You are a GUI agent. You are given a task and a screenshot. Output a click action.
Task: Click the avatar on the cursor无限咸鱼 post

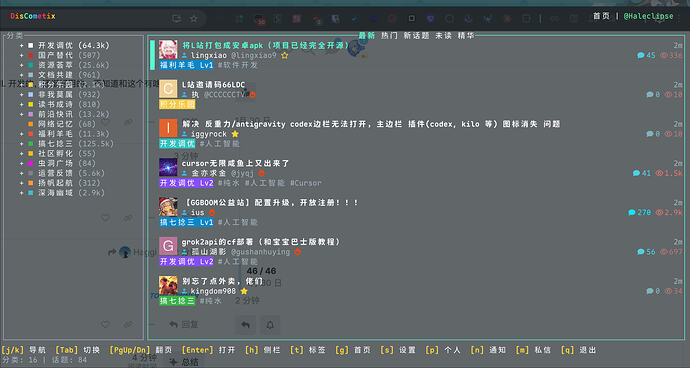tap(168, 168)
